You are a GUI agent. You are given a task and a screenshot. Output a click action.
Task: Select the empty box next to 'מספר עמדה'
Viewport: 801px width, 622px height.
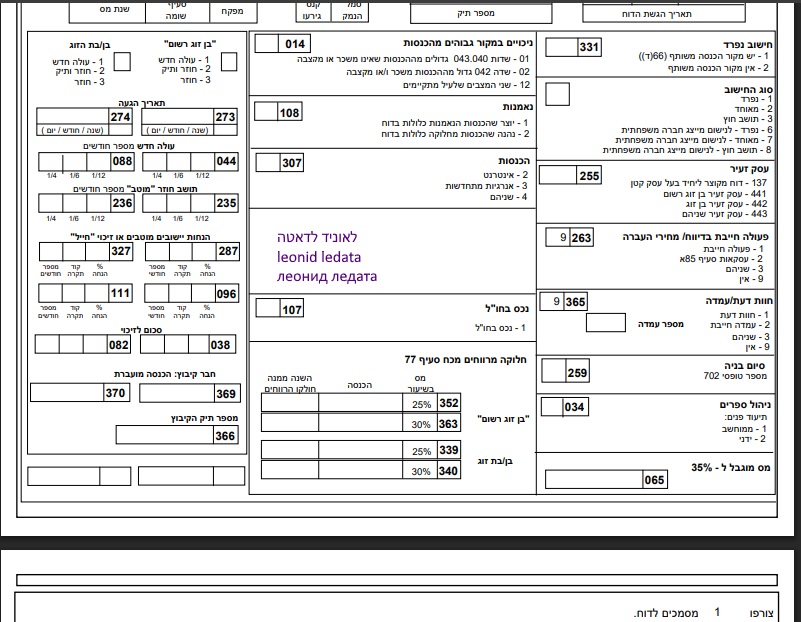pyautogui.click(x=606, y=323)
